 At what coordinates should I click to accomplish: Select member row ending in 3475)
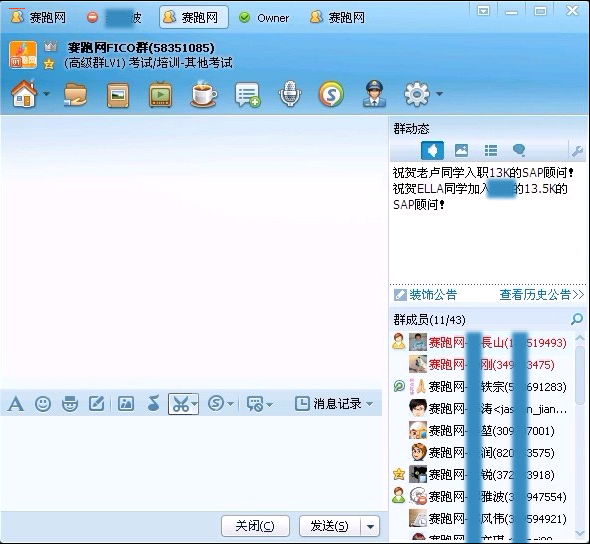point(483,364)
